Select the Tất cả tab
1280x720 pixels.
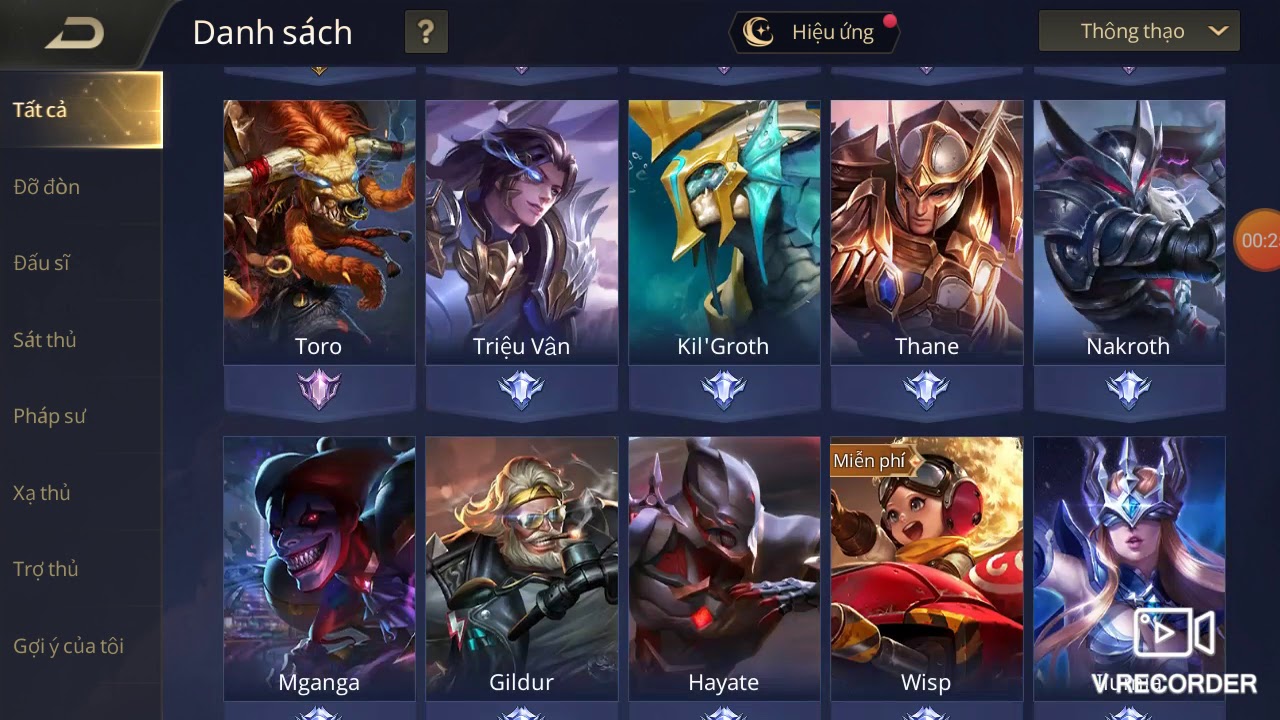pyautogui.click(x=81, y=110)
